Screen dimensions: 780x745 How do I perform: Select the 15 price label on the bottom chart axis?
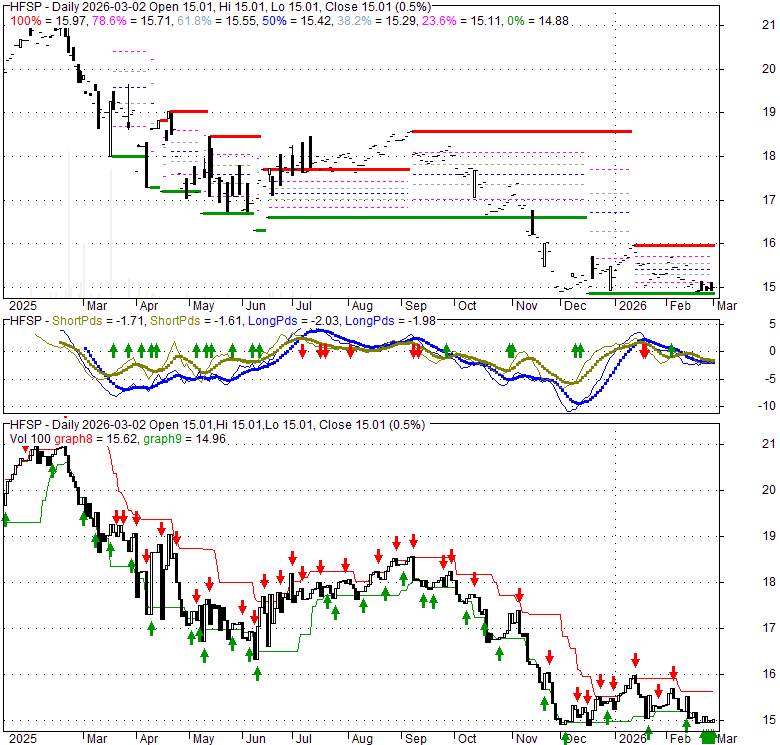(x=769, y=720)
